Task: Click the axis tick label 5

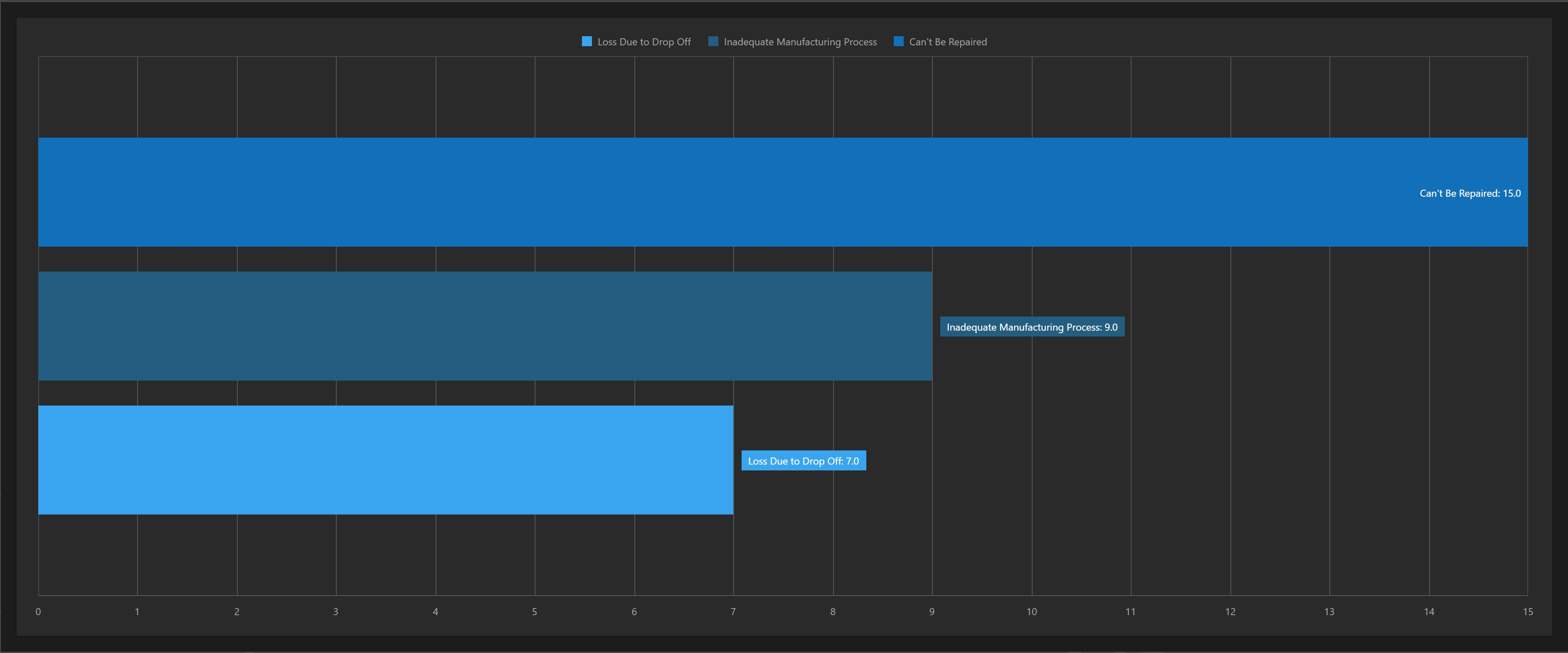Action: tap(535, 611)
